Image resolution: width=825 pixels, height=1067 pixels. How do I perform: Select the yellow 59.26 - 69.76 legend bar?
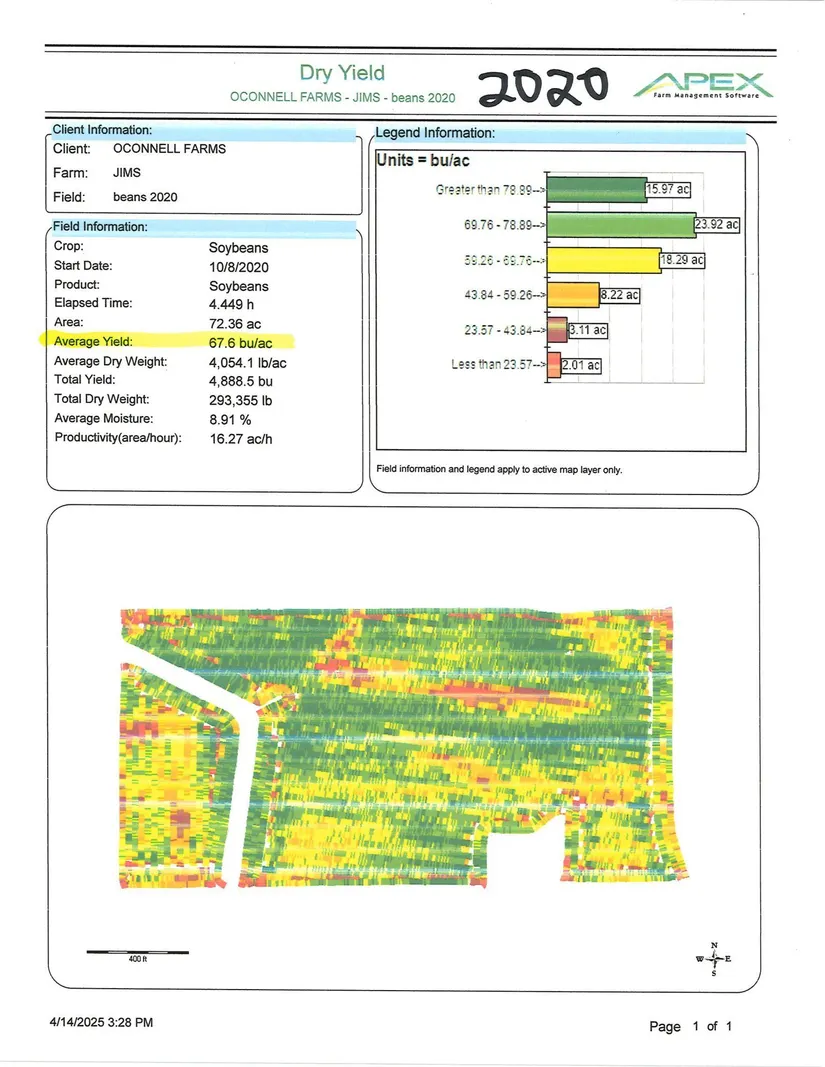tap(603, 260)
